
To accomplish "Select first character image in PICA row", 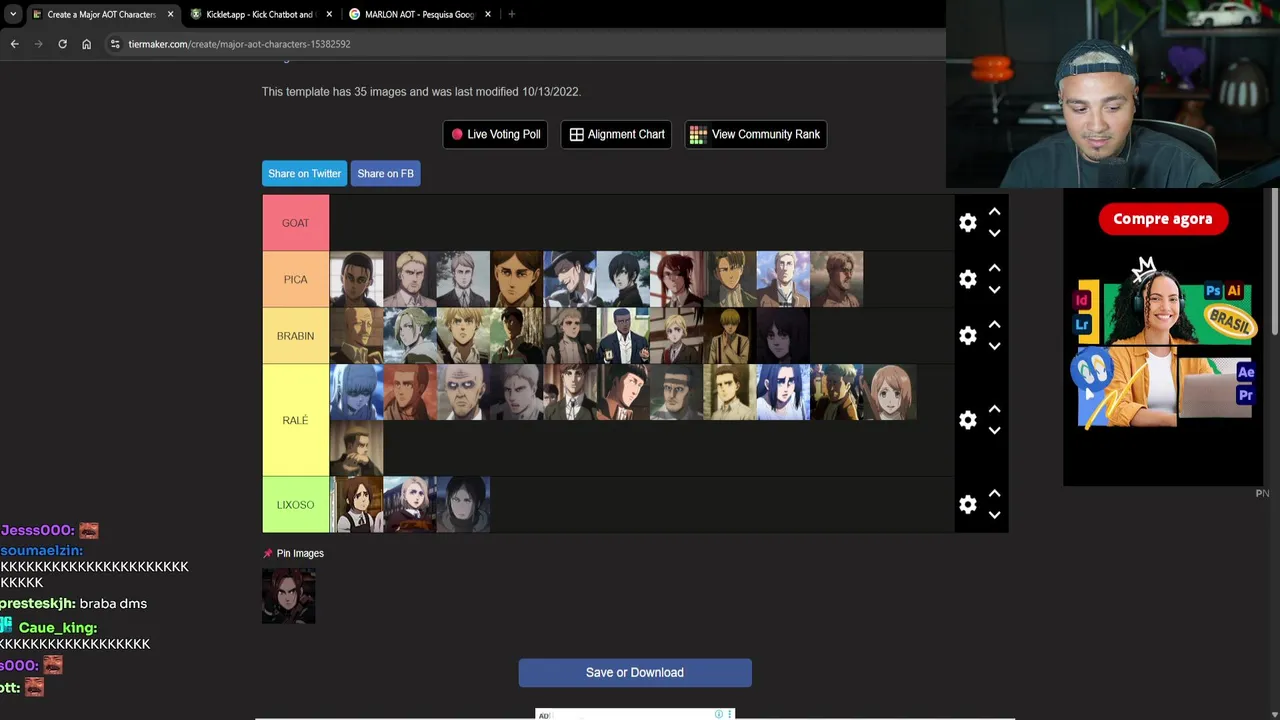I will [356, 279].
